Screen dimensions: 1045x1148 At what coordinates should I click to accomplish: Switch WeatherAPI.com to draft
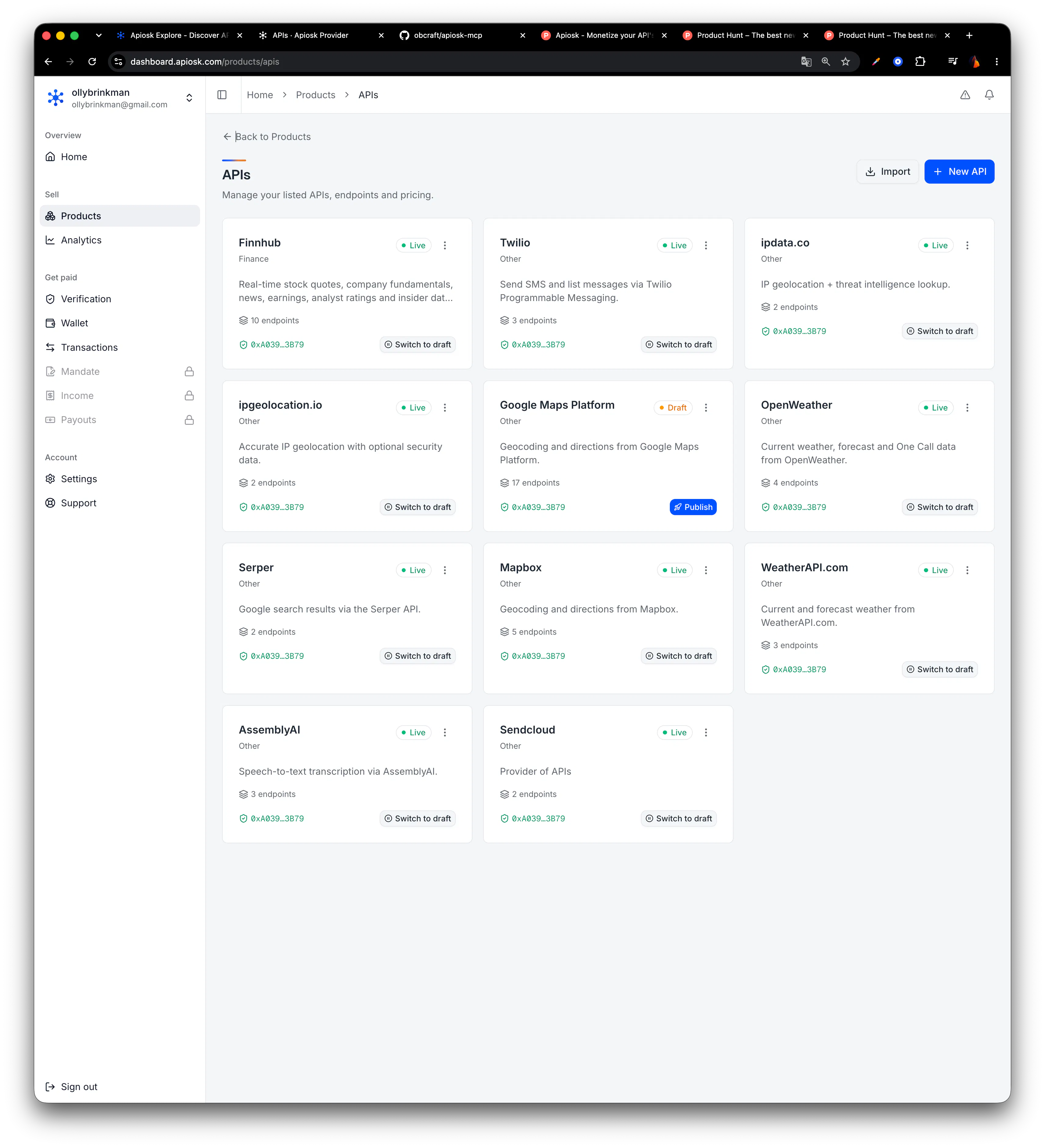tap(940, 669)
